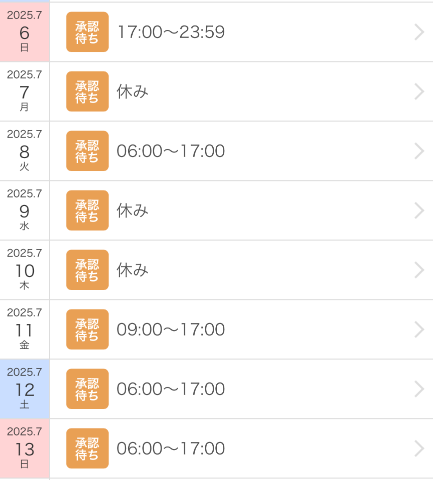Open the chevron for July 9 休み row

(x=419, y=210)
